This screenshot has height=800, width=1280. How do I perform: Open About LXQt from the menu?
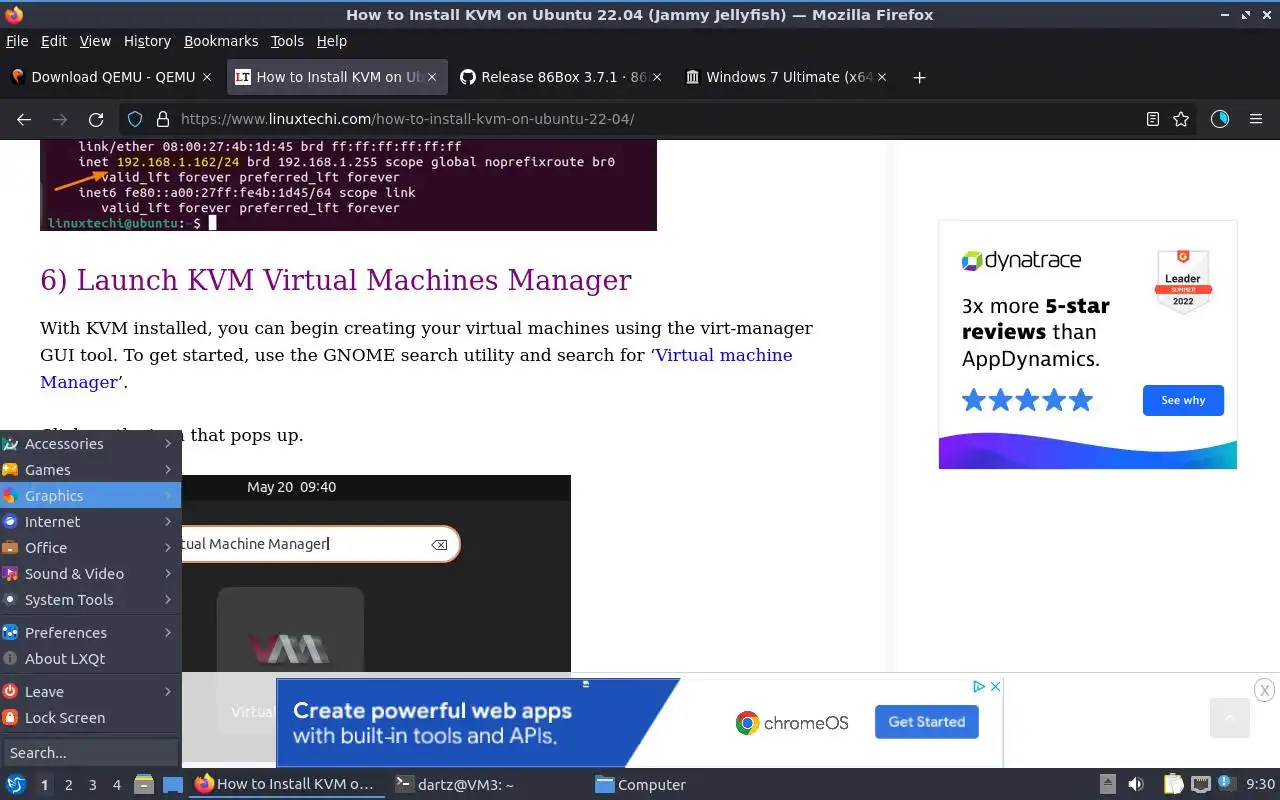90,659
